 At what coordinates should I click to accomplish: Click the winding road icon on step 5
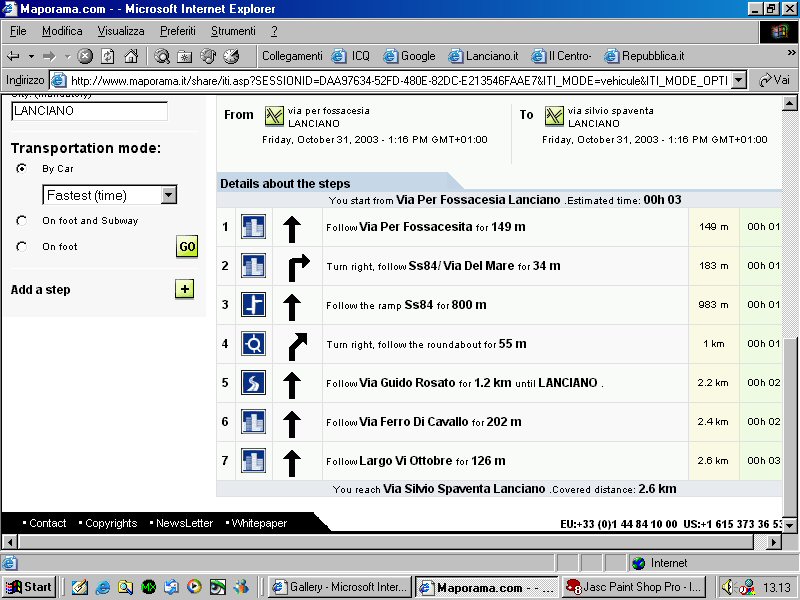click(x=254, y=383)
